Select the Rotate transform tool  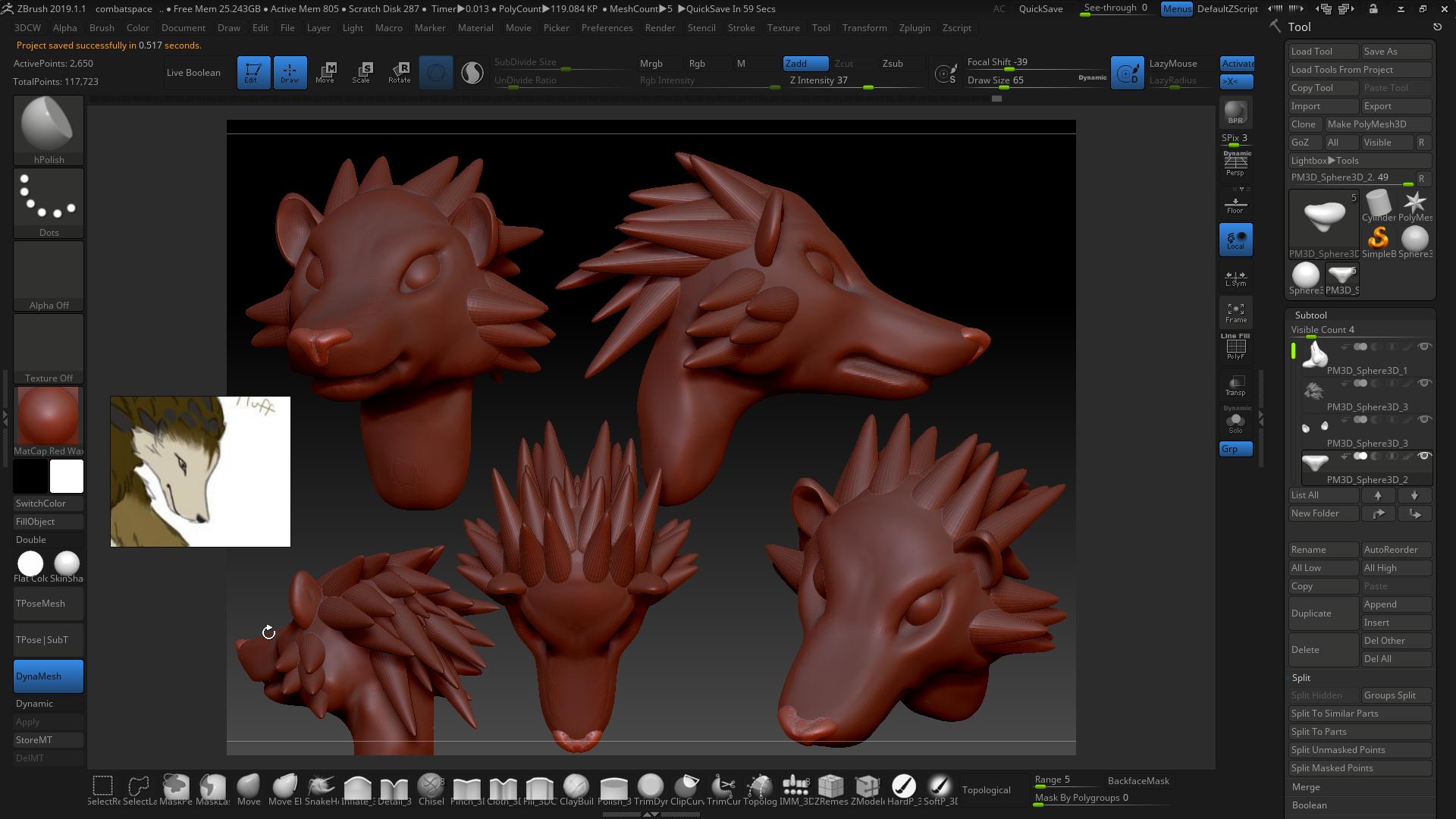[x=399, y=73]
